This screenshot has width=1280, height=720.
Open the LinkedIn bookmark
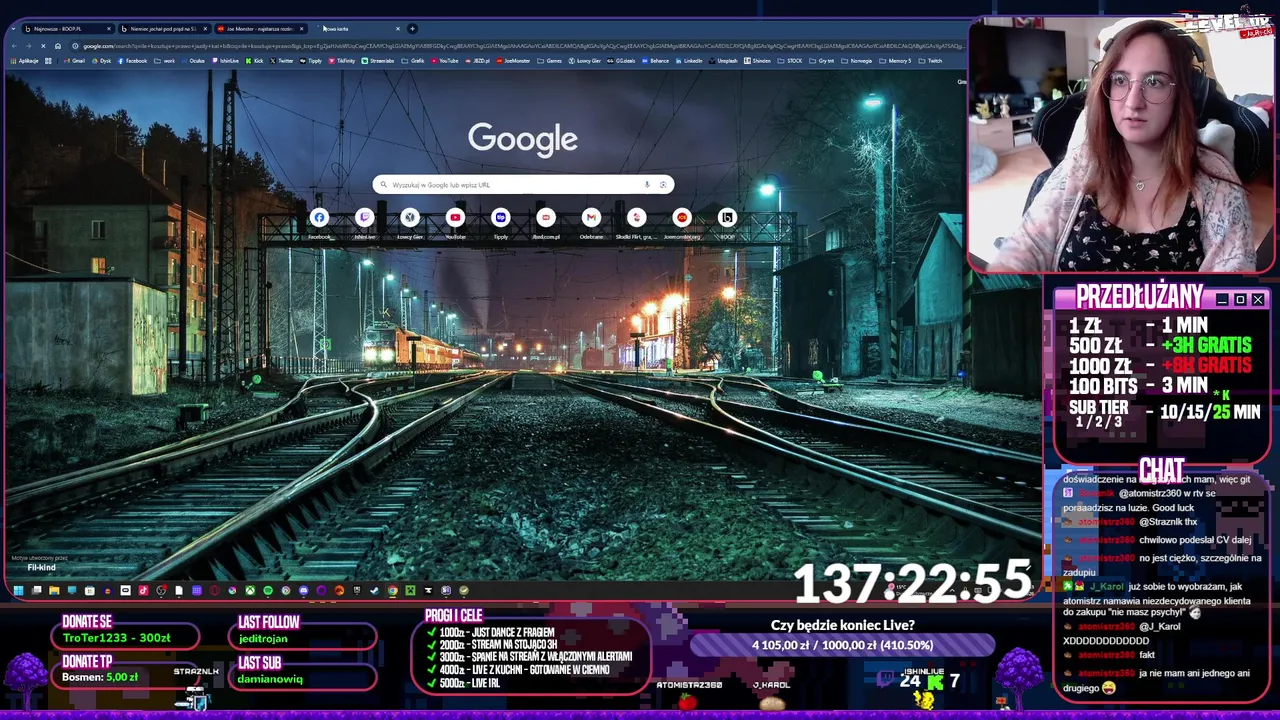point(689,61)
